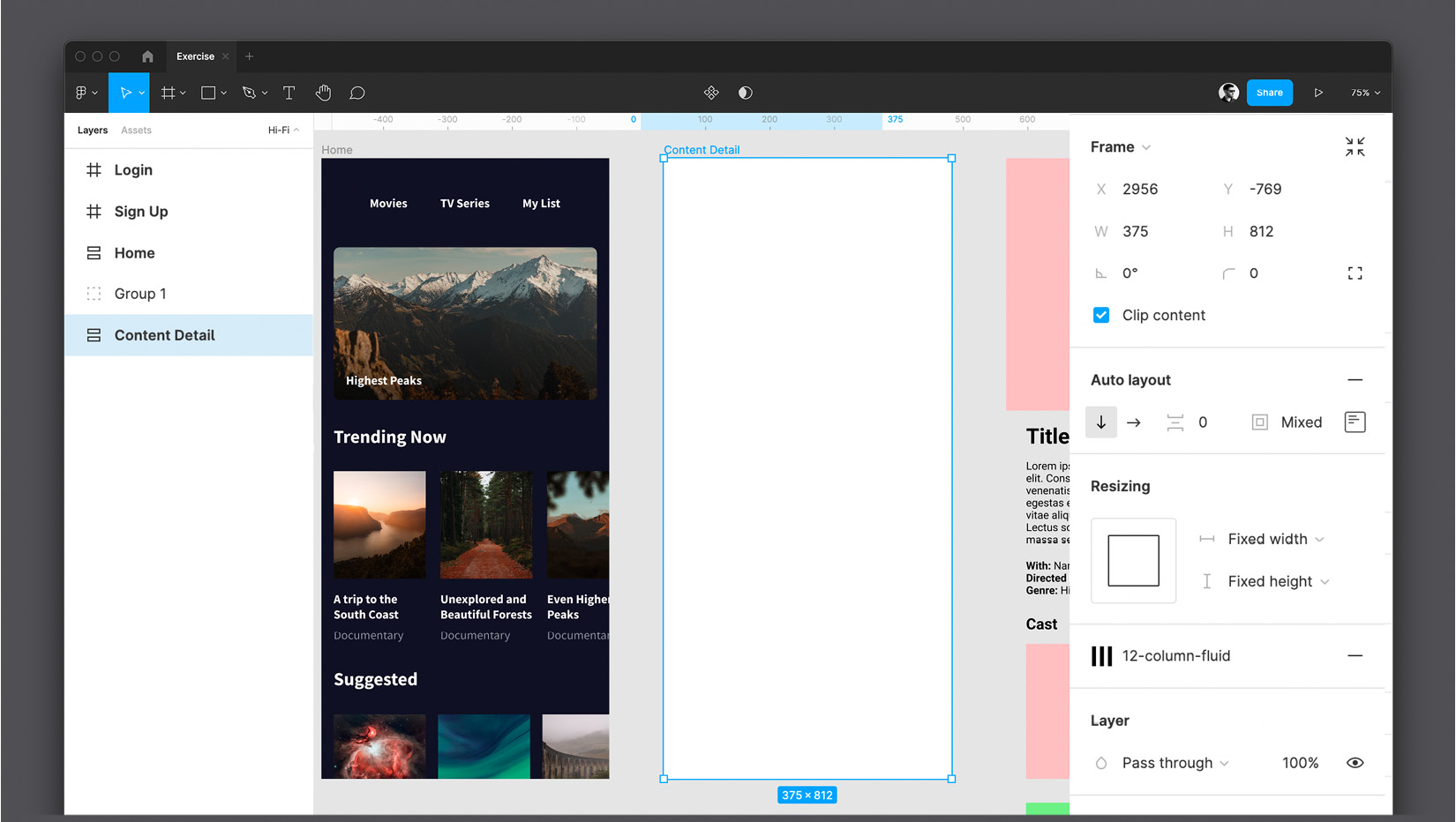Select the Shape tool
Image resolution: width=1456 pixels, height=822 pixels.
pos(209,92)
